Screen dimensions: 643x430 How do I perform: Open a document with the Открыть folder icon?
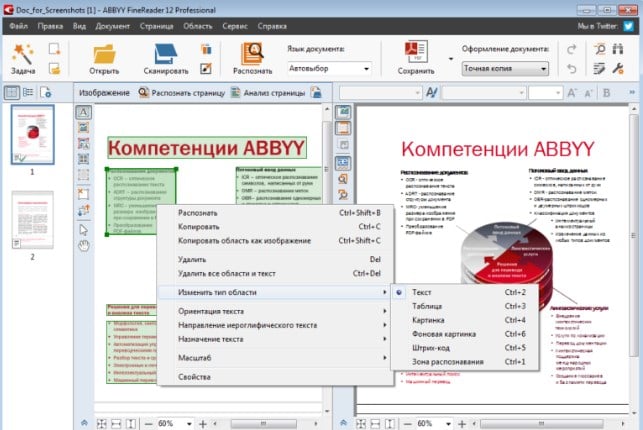(104, 54)
